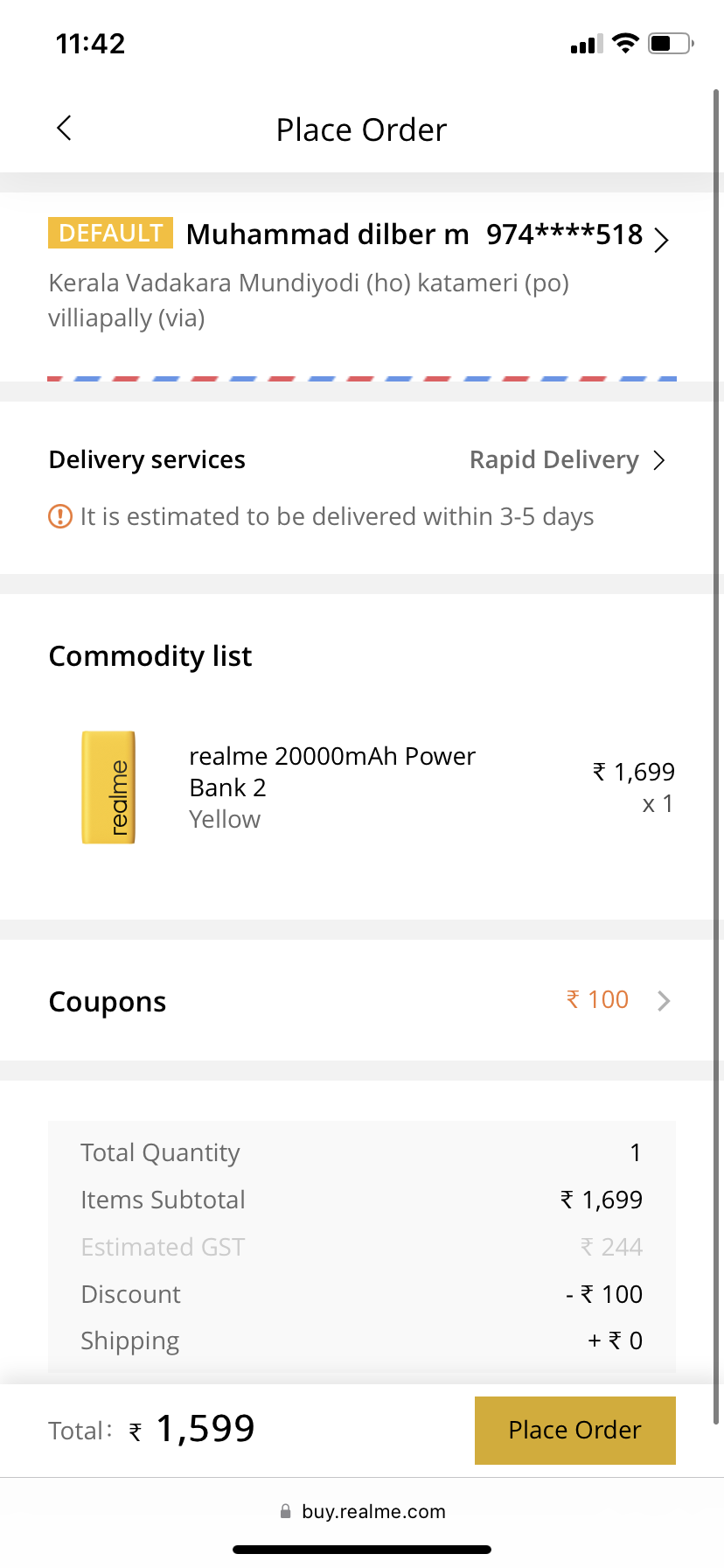Tap the battery status icon
Image resolution: width=724 pixels, height=1568 pixels.
(x=671, y=44)
